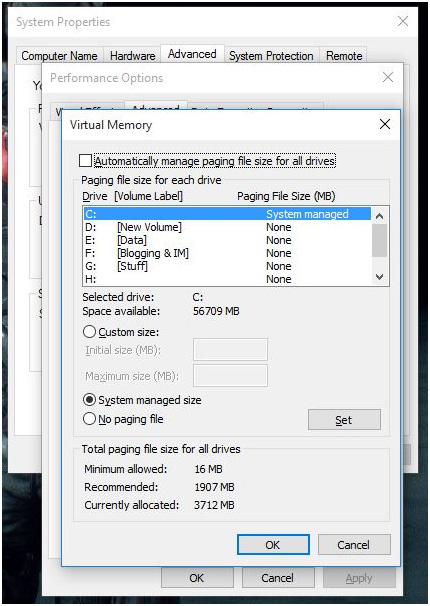The height and width of the screenshot is (606, 430).
Task: Confirm Virtual Memory with OK
Action: [273, 545]
